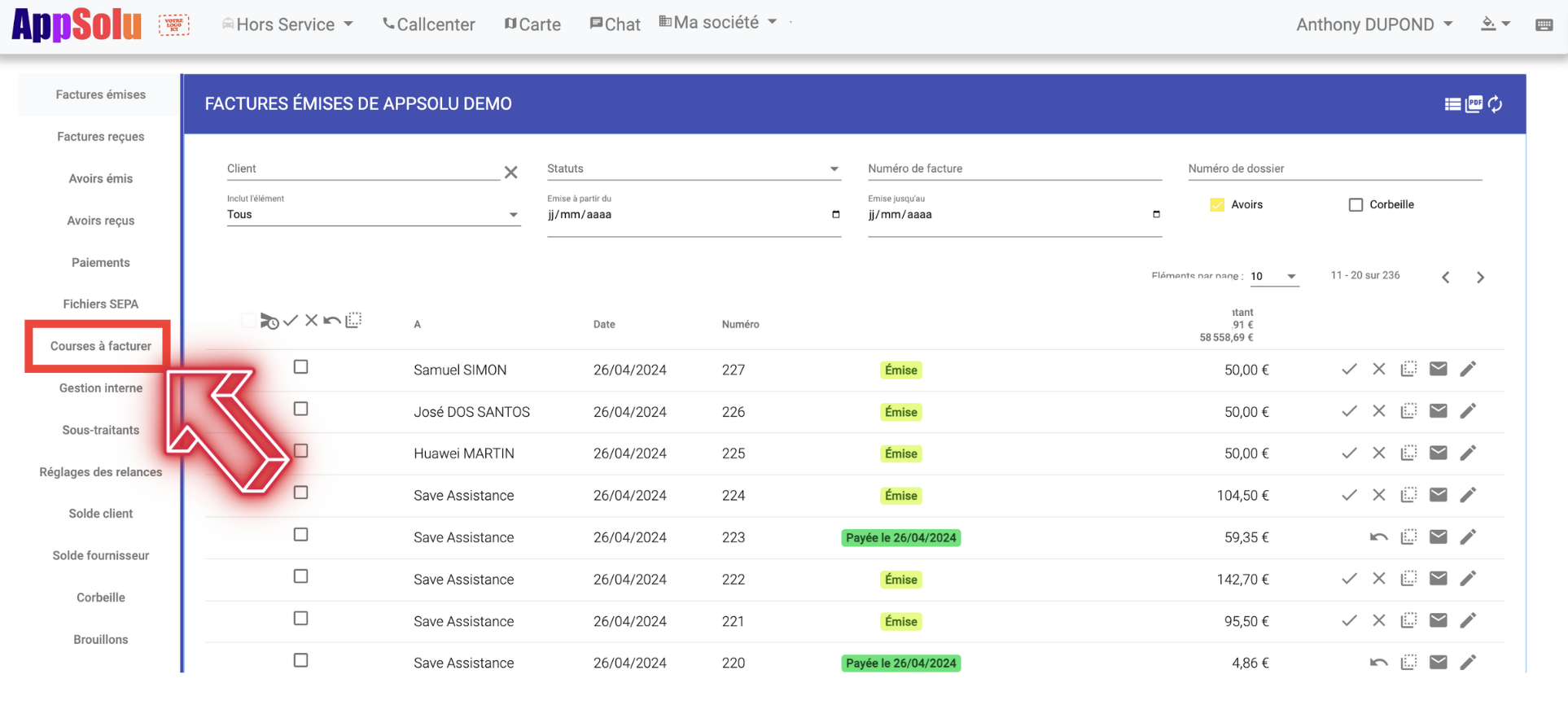This screenshot has height=705, width=1568.
Task: Duplicate invoice 222
Action: [1408, 579]
